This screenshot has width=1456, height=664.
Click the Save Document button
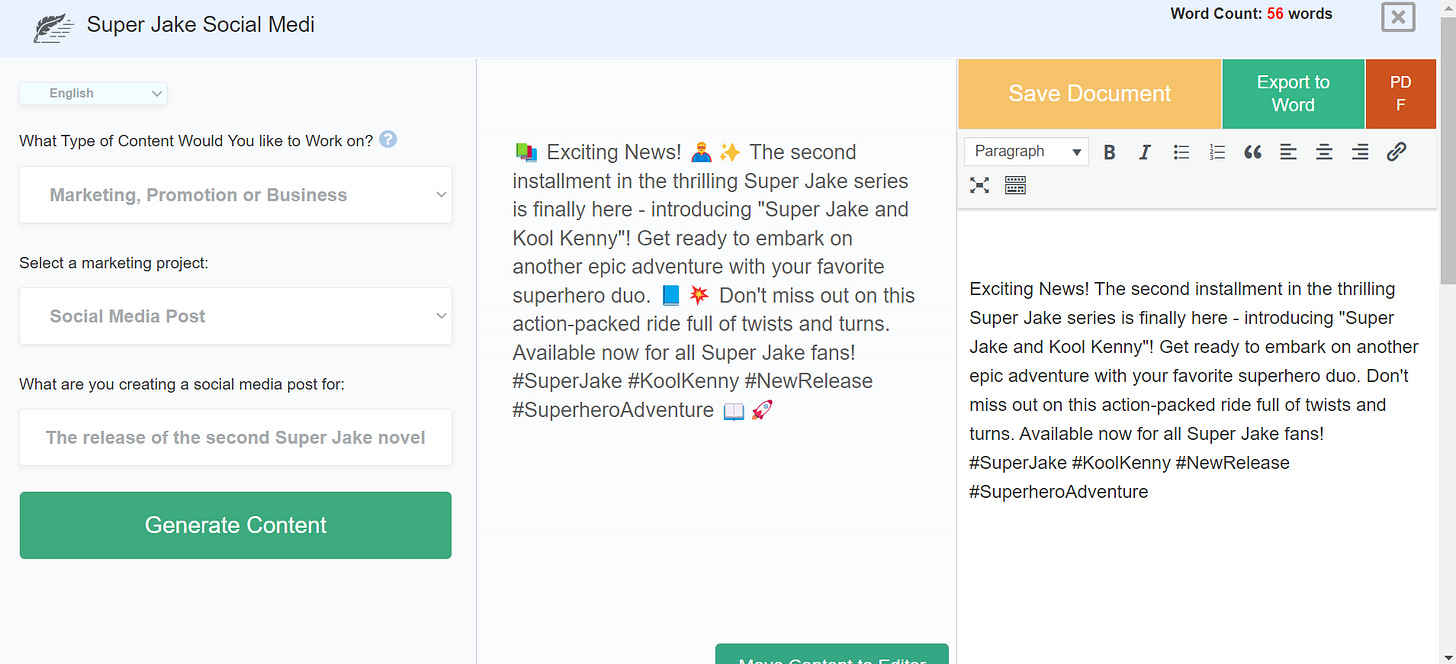tap(1090, 94)
